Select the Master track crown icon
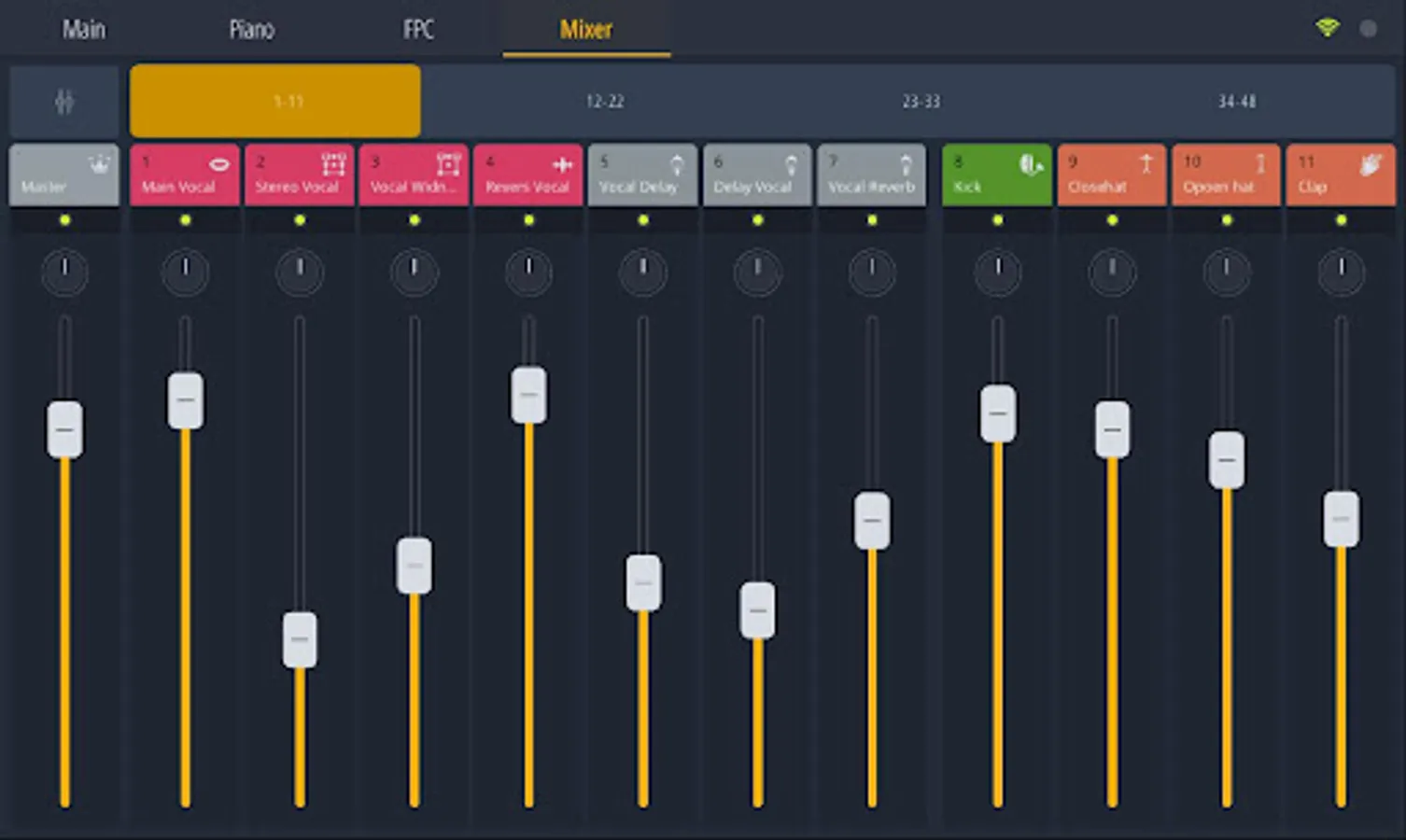The height and width of the screenshot is (840, 1406). (x=99, y=164)
